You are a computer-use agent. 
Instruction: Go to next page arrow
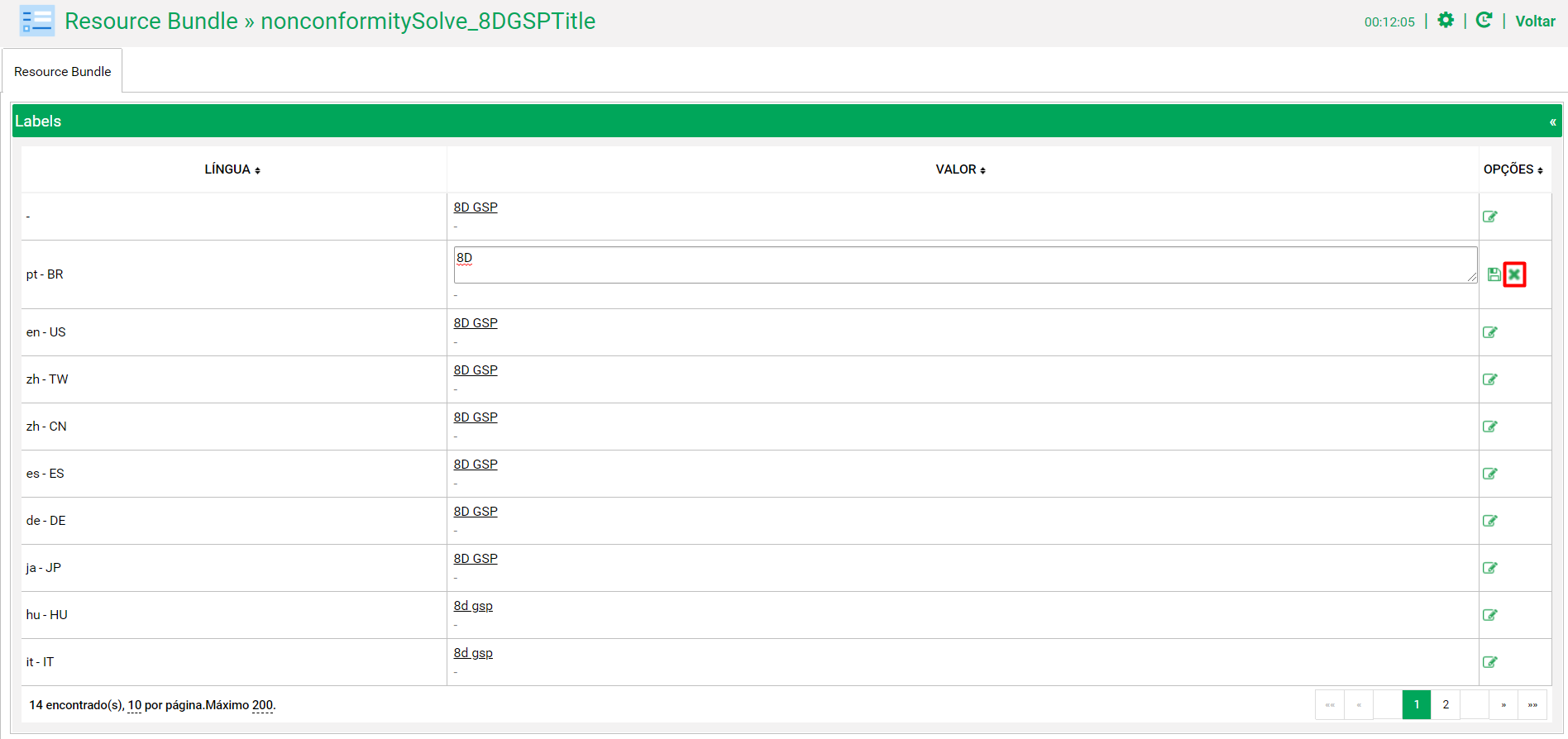1503,704
